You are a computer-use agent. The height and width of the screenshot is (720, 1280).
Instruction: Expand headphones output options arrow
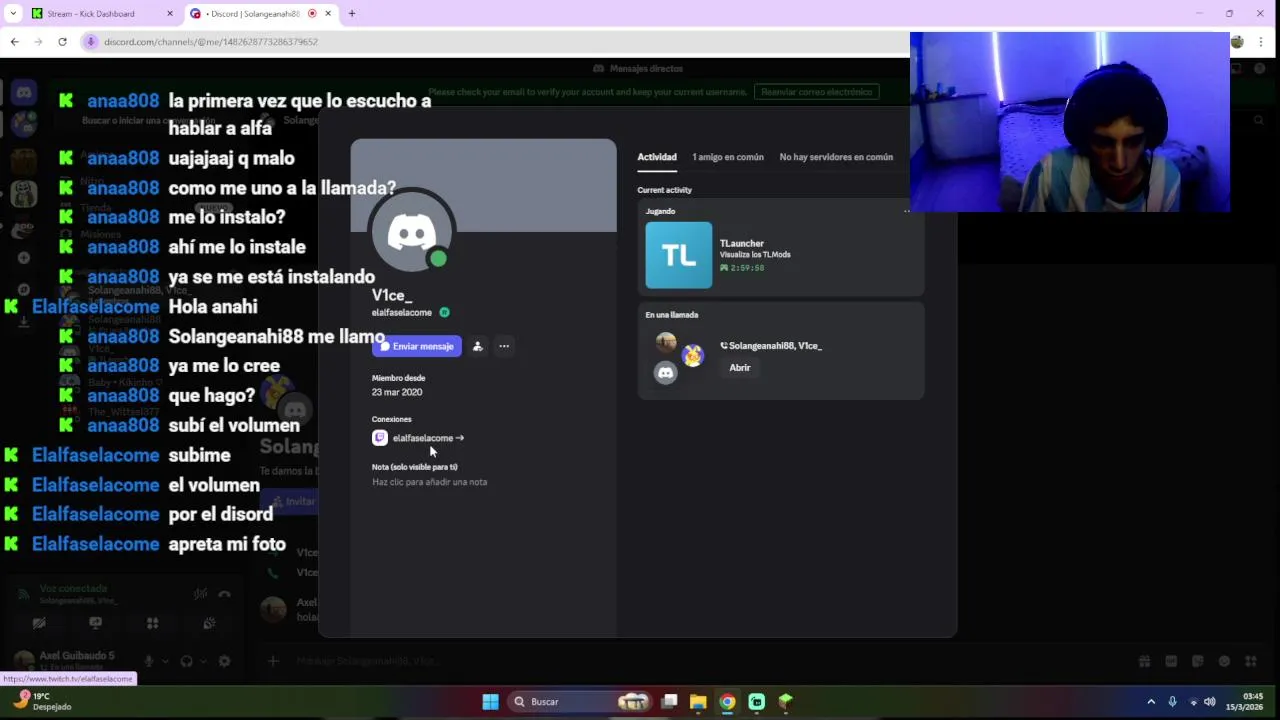pos(202,661)
